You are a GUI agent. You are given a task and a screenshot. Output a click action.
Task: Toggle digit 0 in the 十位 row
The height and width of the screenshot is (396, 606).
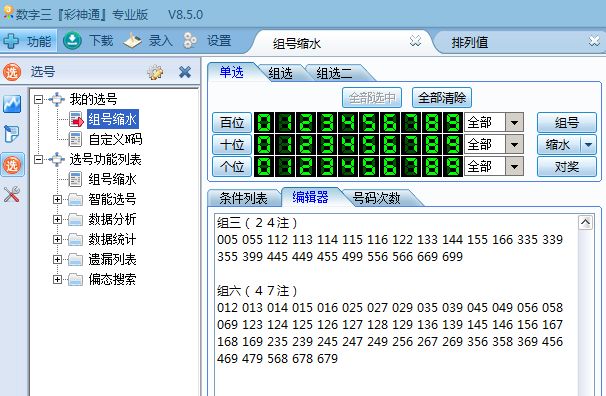point(264,145)
